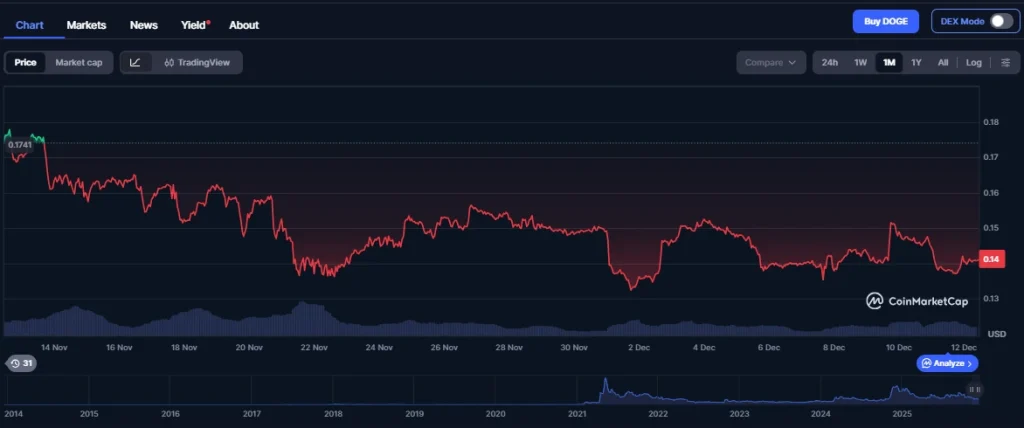Viewport: 1024px width, 428px height.
Task: Click the 2 Dec date label
Action: point(639,348)
